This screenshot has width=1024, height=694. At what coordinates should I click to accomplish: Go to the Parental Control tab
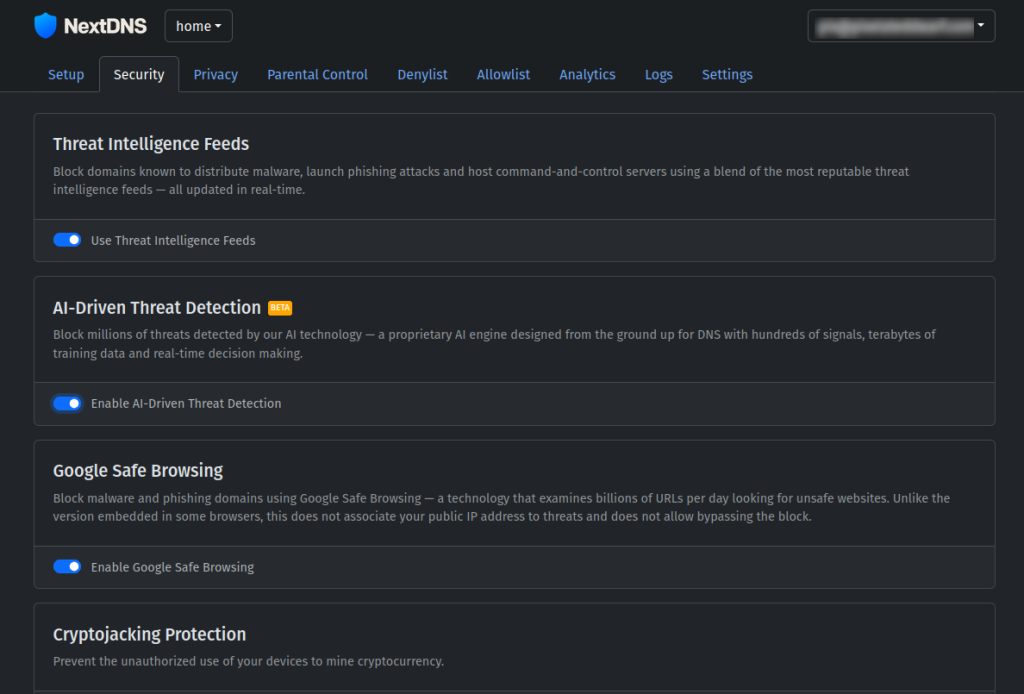[x=317, y=74]
